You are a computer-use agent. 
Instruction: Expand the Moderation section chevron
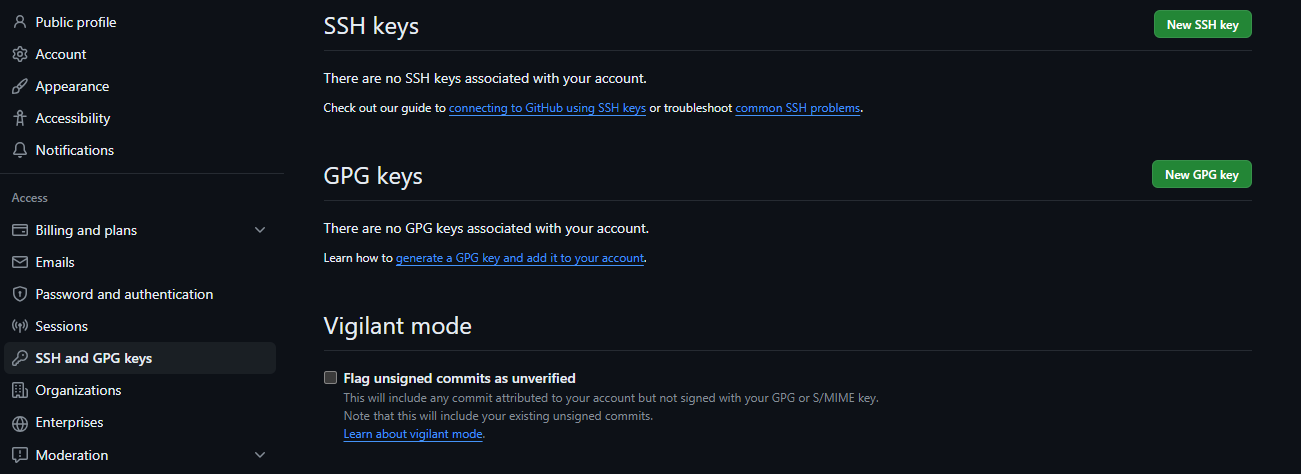[260, 455]
